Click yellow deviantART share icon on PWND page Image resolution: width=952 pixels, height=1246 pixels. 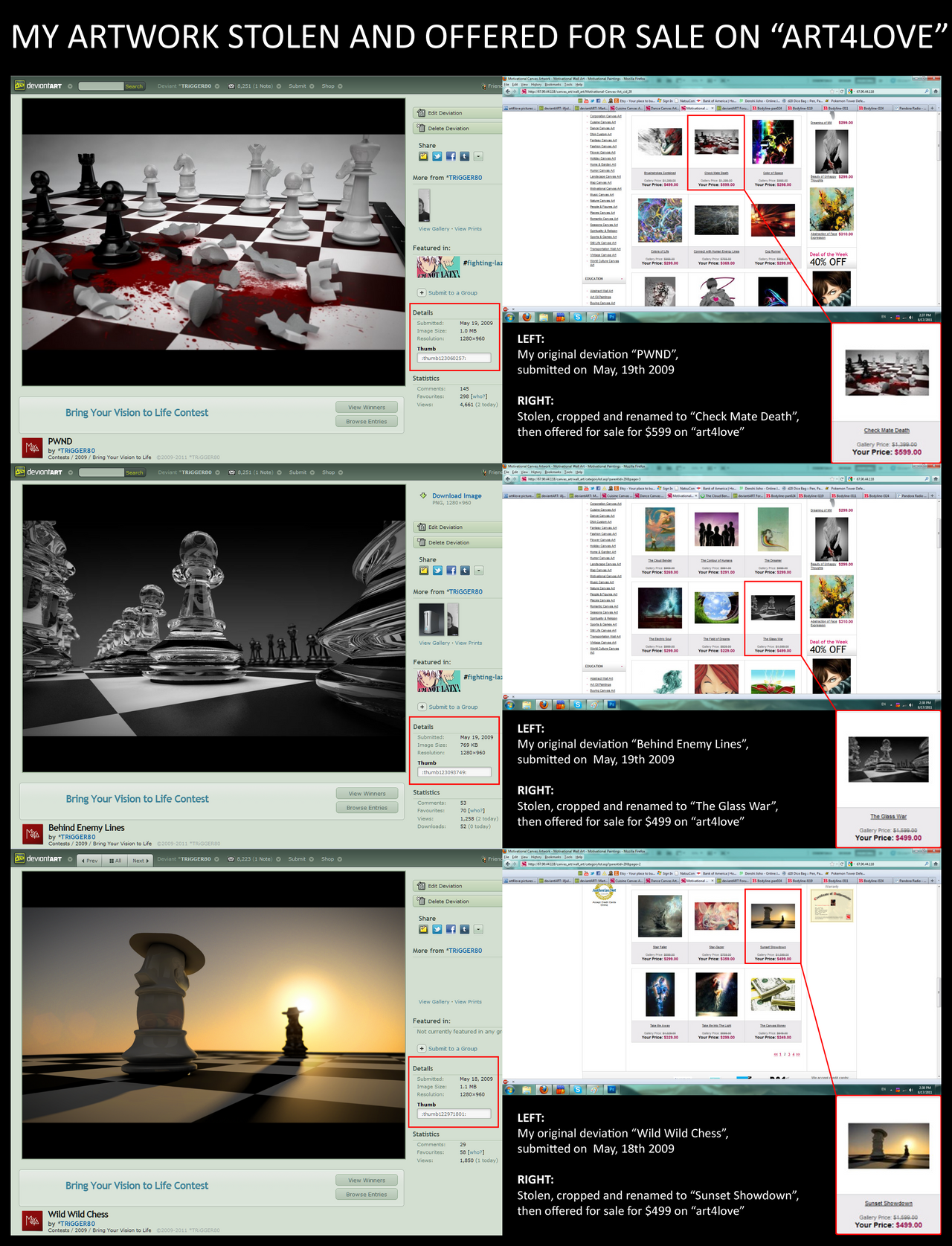coord(423,156)
